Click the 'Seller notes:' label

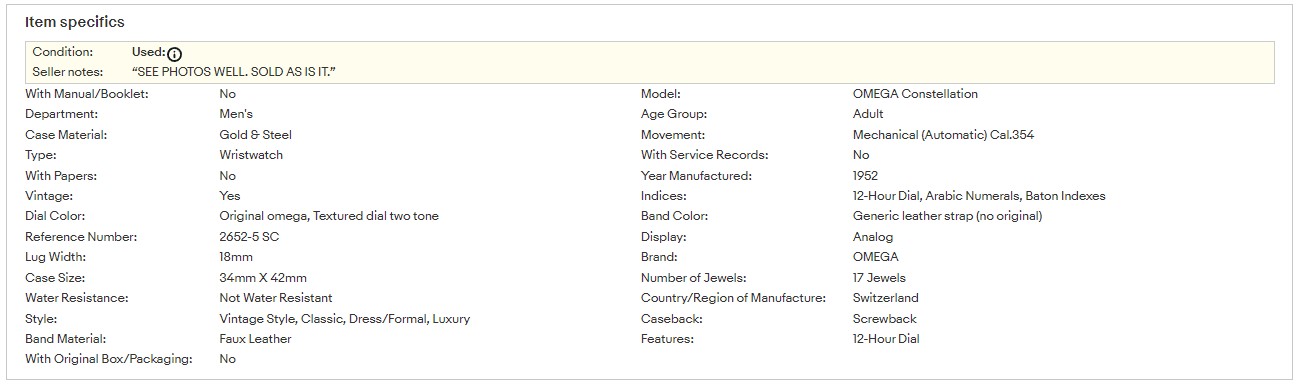pyautogui.click(x=68, y=72)
